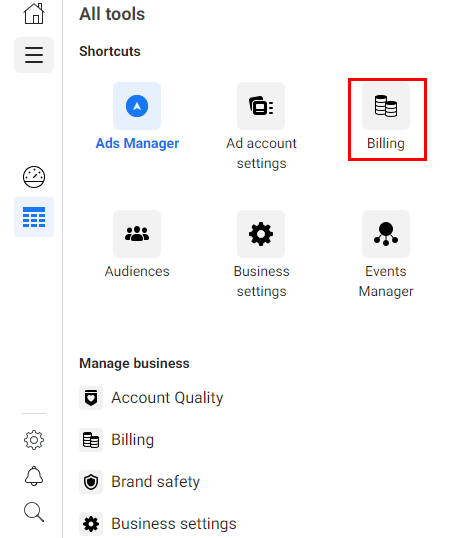Click the Events Manager label
This screenshot has height=538, width=458.
coord(386,281)
